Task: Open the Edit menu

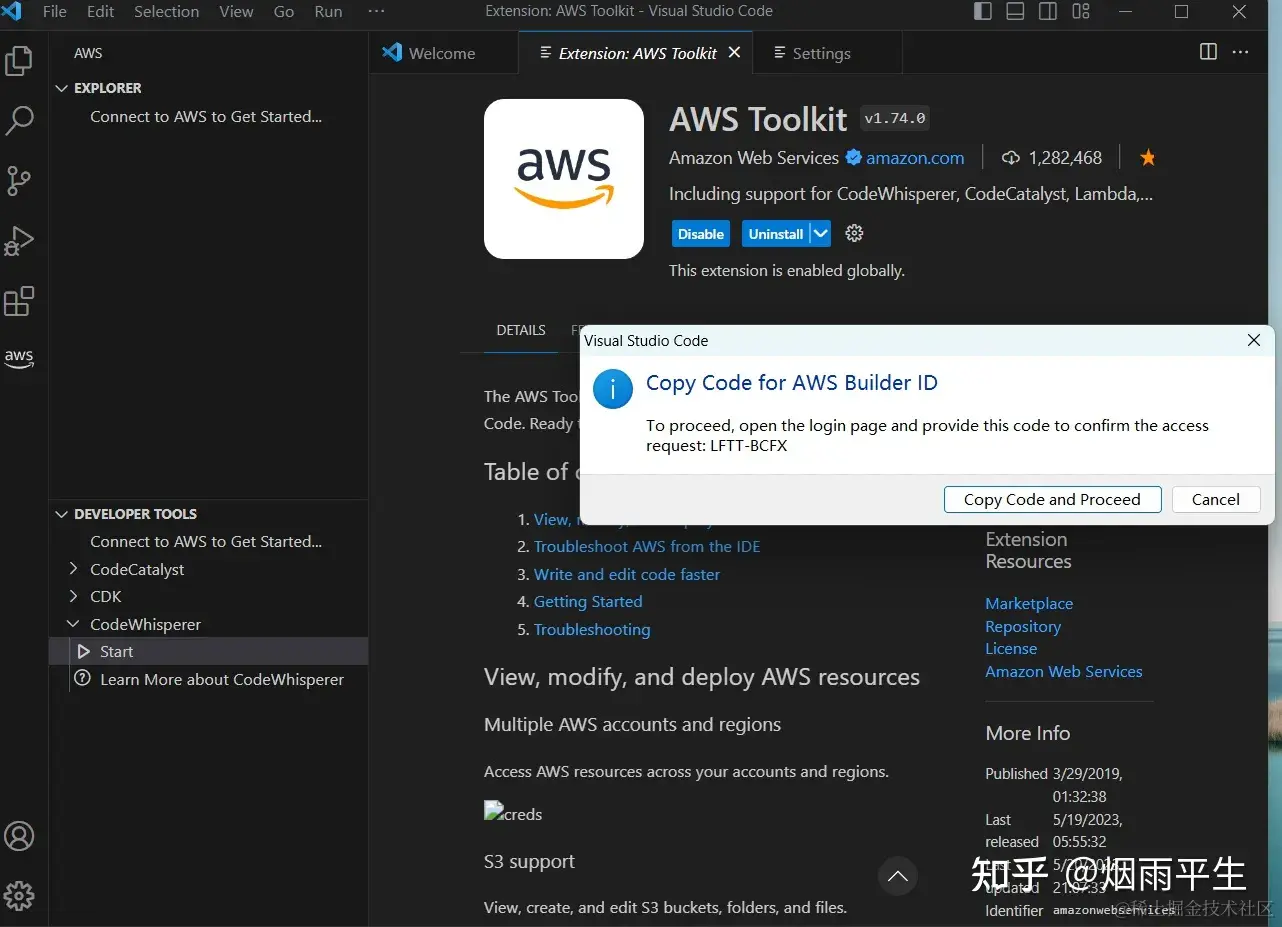Action: 100,12
